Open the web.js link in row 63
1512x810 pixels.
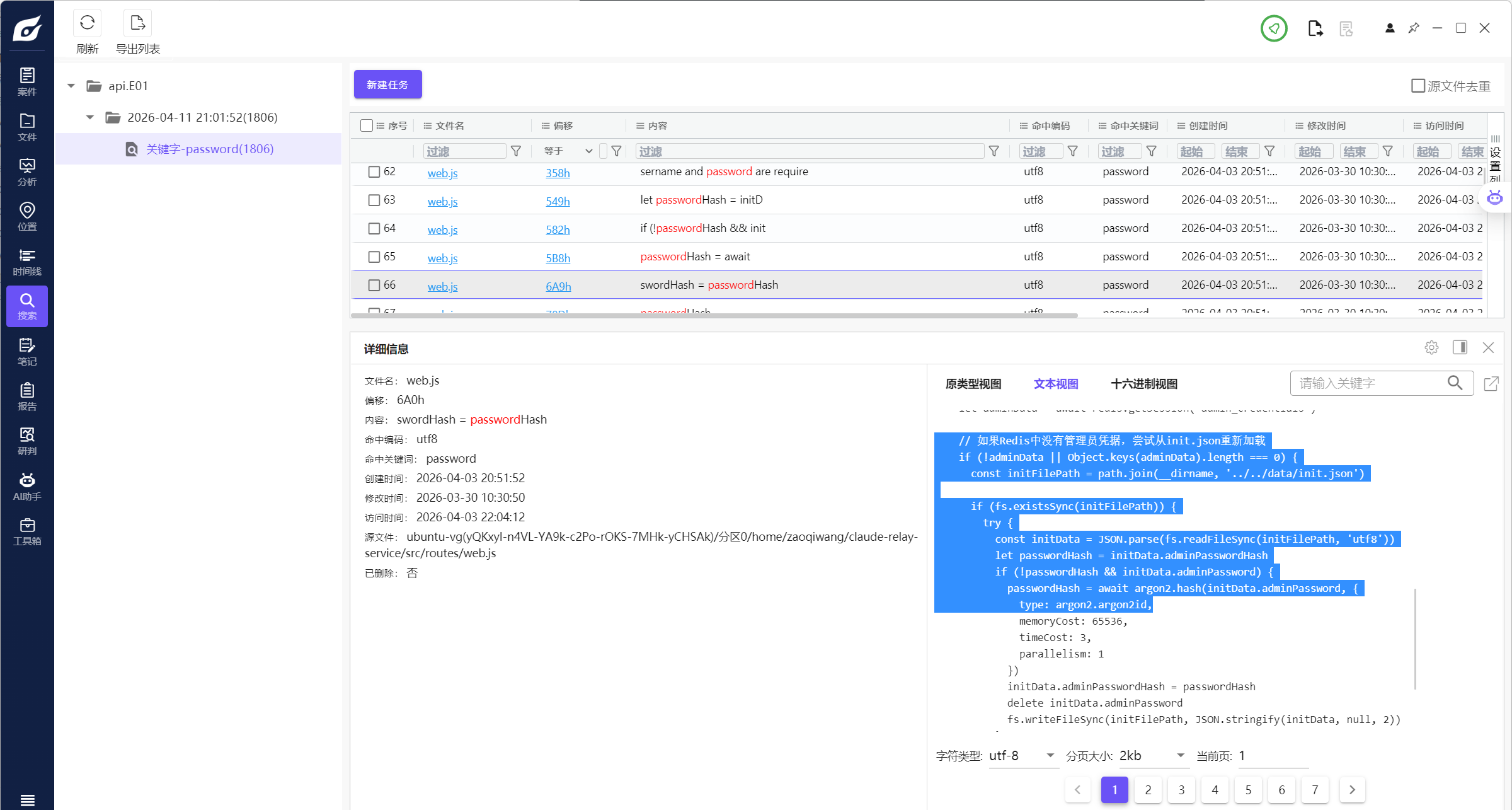442,202
